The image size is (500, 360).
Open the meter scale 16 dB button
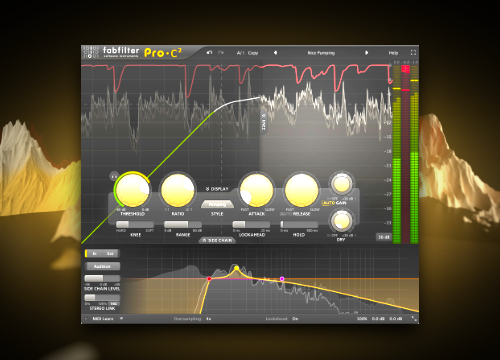click(383, 237)
